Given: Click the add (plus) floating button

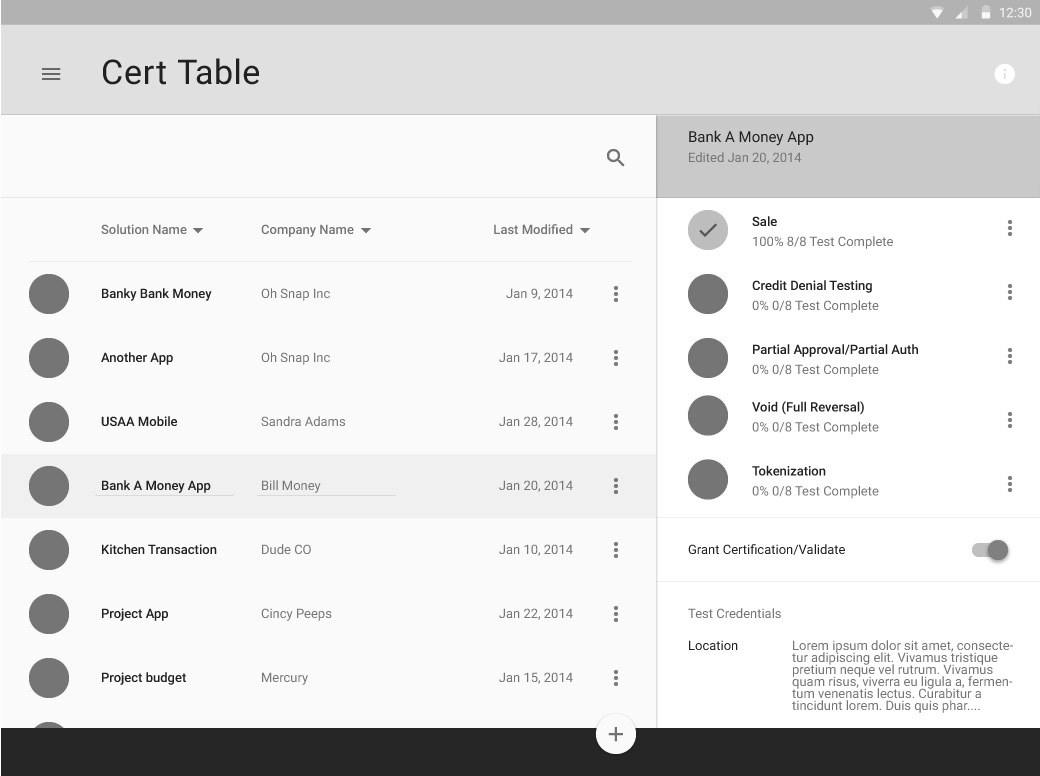Looking at the screenshot, I should [615, 735].
